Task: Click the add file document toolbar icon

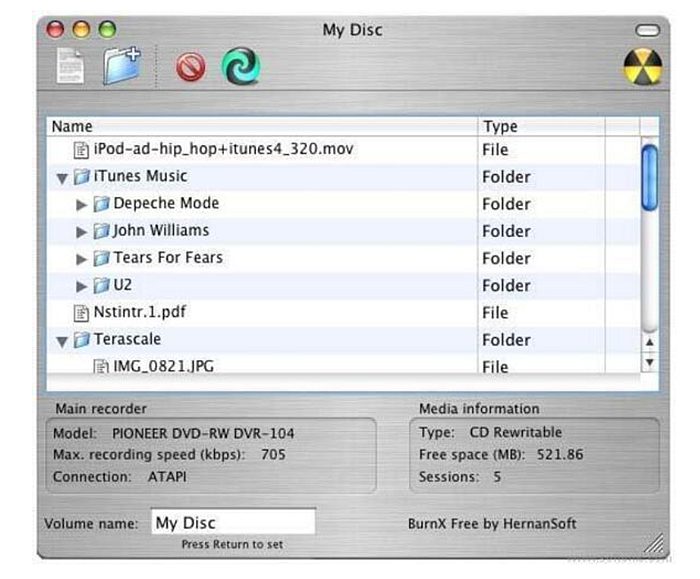Action: pyautogui.click(x=70, y=66)
